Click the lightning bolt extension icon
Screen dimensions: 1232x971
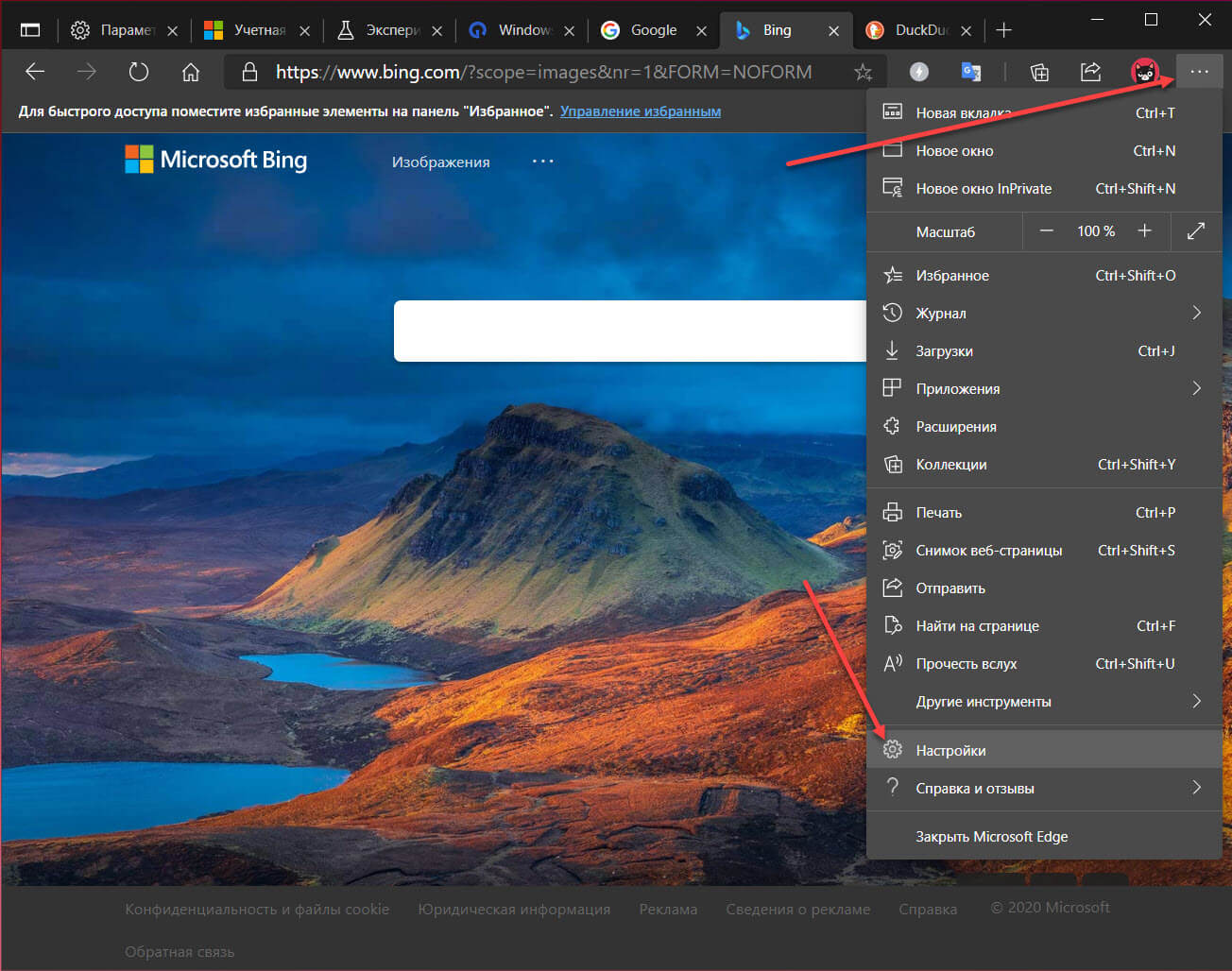[918, 72]
